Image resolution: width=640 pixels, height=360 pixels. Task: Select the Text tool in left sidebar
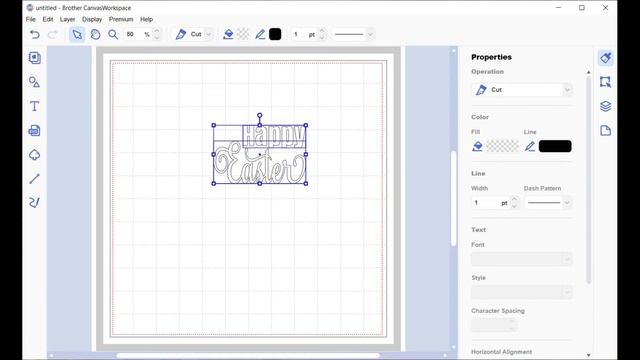[35, 106]
